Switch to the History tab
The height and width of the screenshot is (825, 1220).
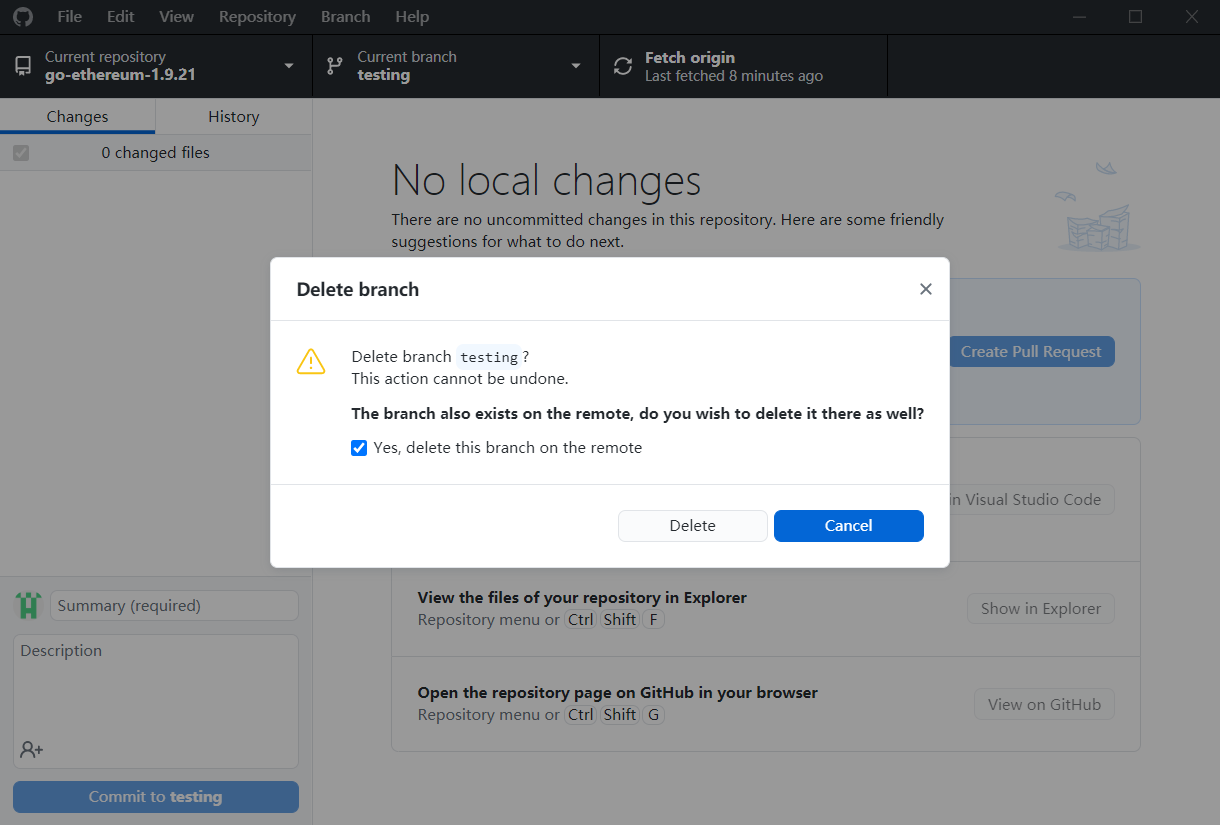(x=234, y=116)
